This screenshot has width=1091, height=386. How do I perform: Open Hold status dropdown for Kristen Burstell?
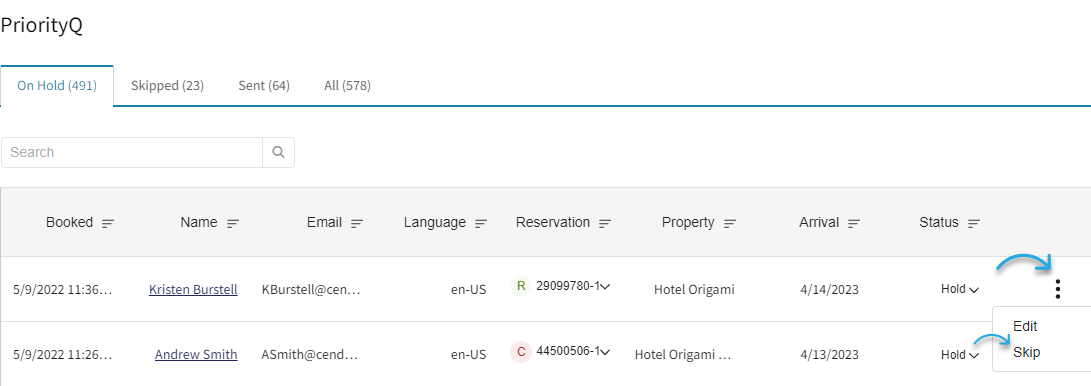click(x=960, y=289)
